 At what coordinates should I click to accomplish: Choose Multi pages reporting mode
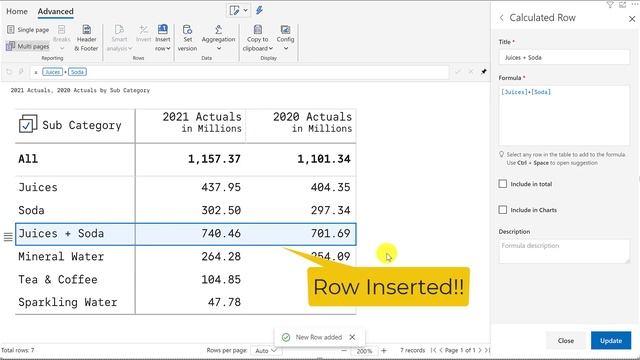pyautogui.click(x=28, y=46)
